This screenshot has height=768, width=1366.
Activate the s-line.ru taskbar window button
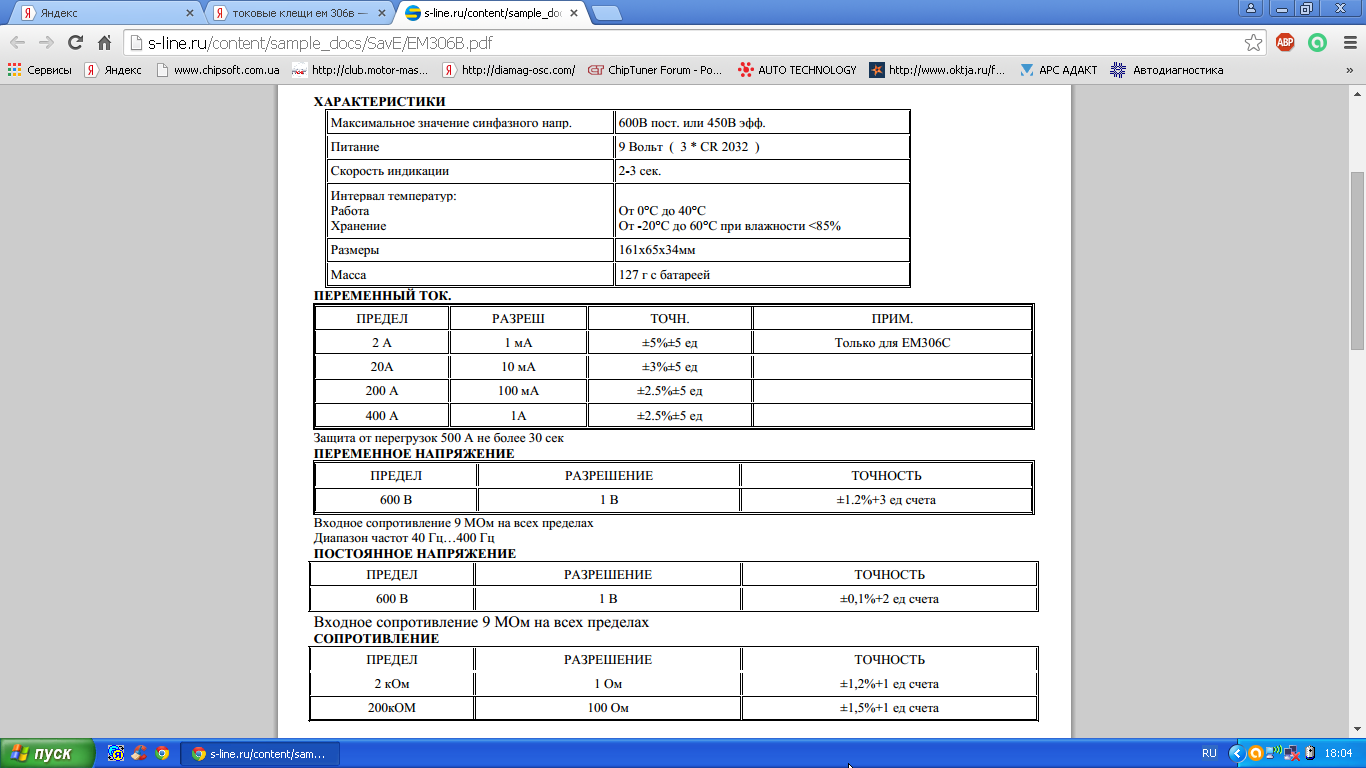(x=262, y=754)
